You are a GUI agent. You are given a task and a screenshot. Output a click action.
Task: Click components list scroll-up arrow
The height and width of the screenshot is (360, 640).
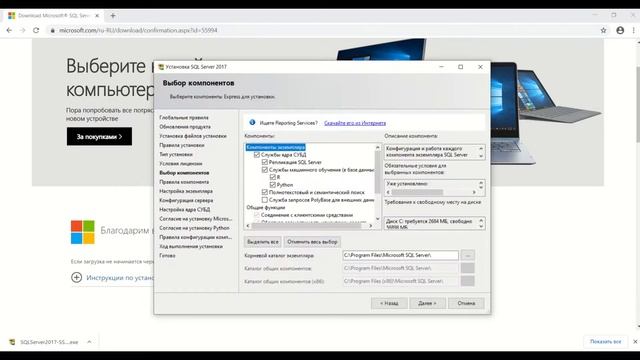(378, 147)
